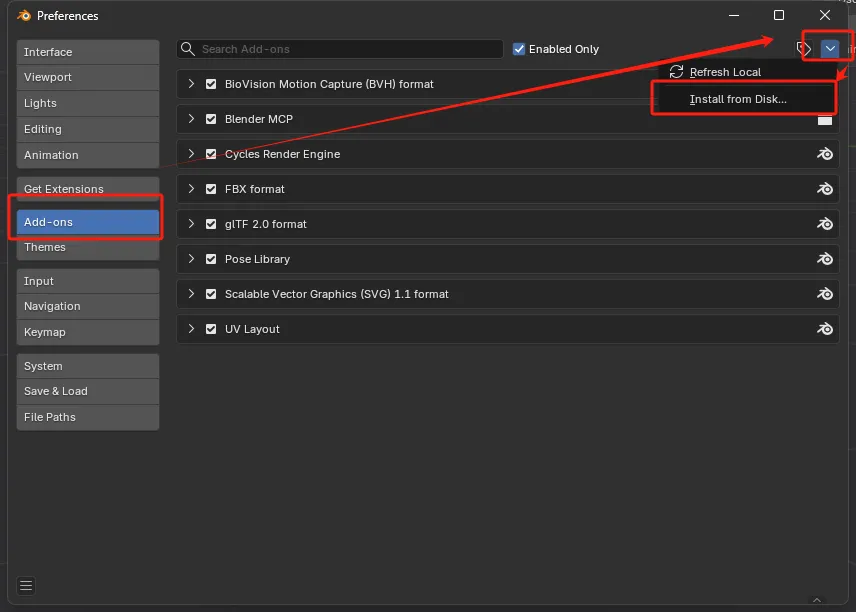Expand the Scalable Vector Graphics details
The height and width of the screenshot is (612, 856).
coord(191,293)
